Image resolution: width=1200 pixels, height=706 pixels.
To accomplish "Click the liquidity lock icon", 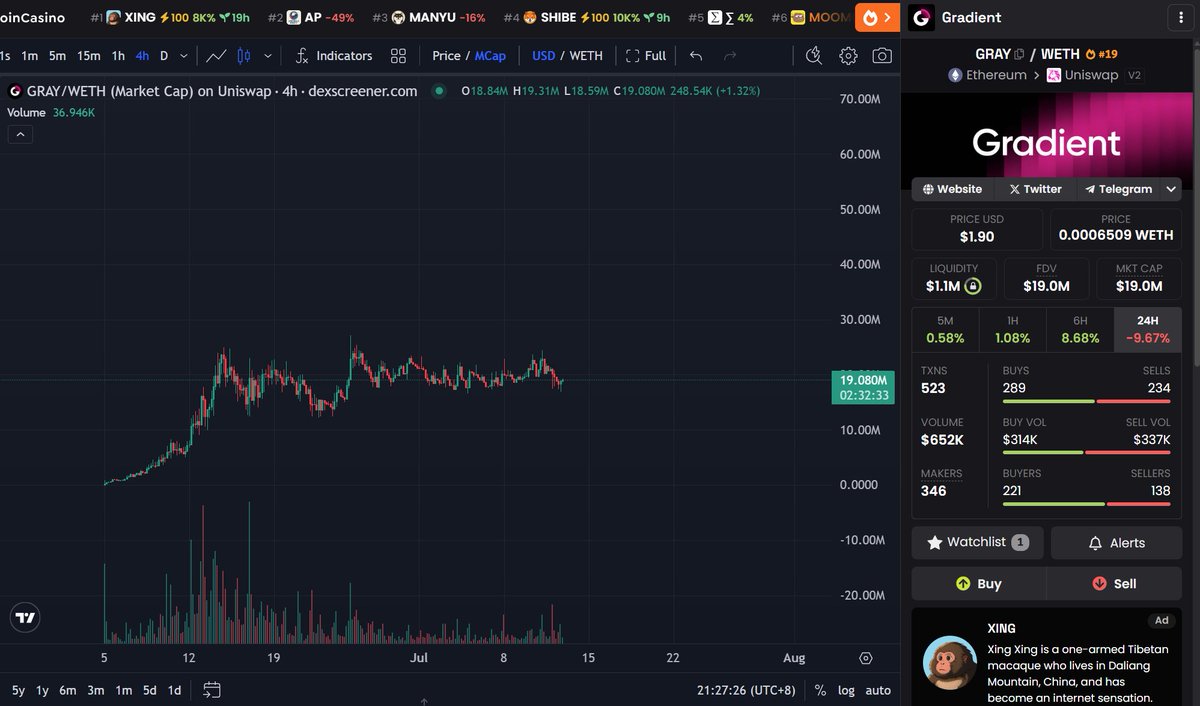I will [x=973, y=287].
